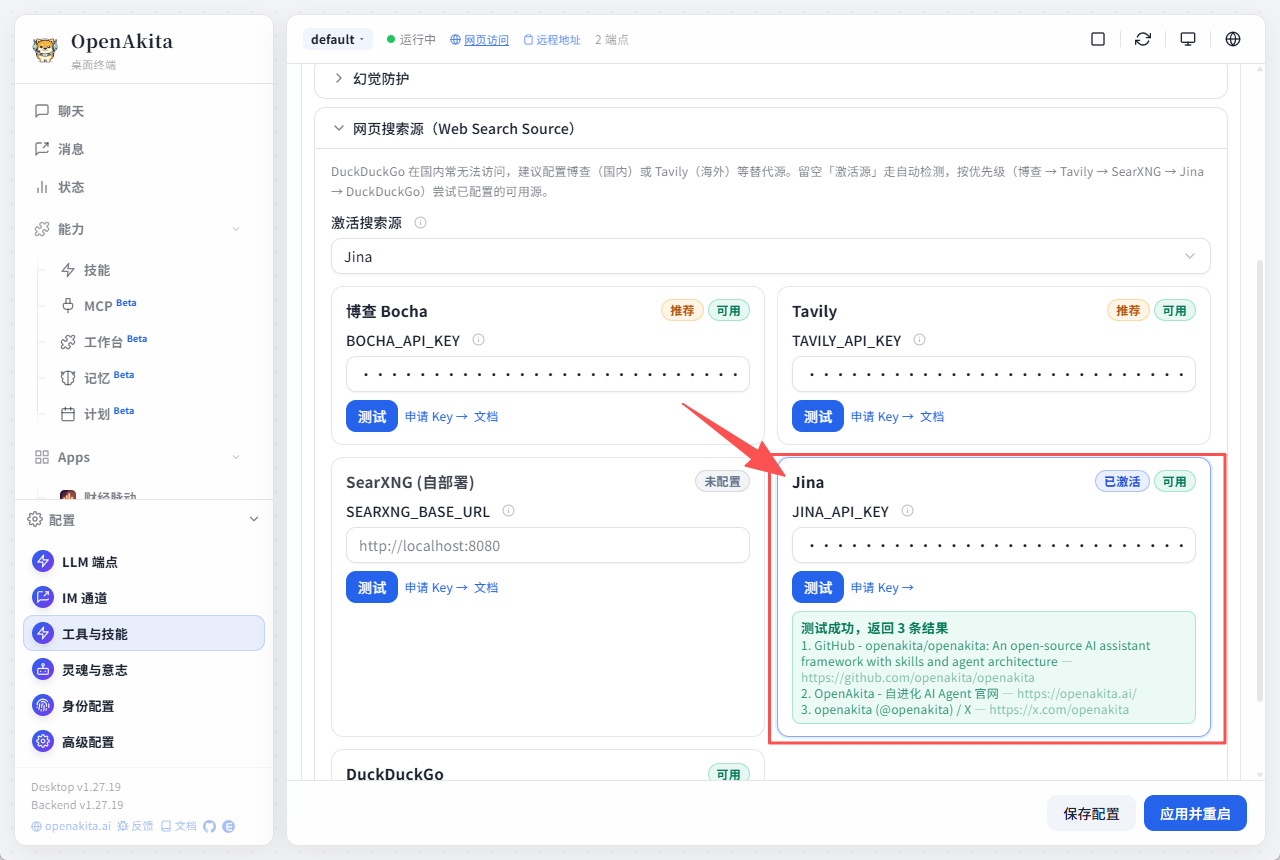Click the IM 通道 icon
This screenshot has height=860, width=1280.
pos(43,598)
